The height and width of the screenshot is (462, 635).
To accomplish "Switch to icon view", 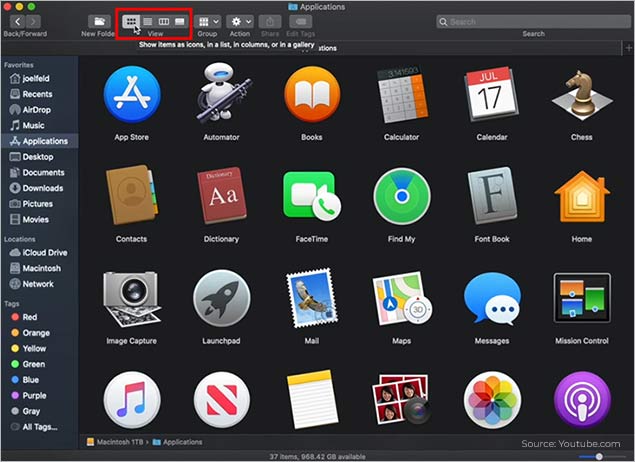I will point(131,21).
